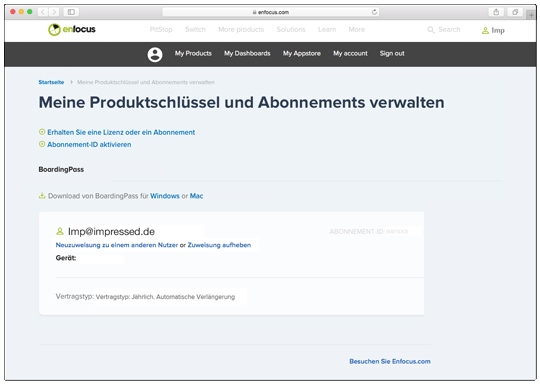Download BoardingPass for Mac
Viewport: 540px width, 384px height.
(x=196, y=196)
